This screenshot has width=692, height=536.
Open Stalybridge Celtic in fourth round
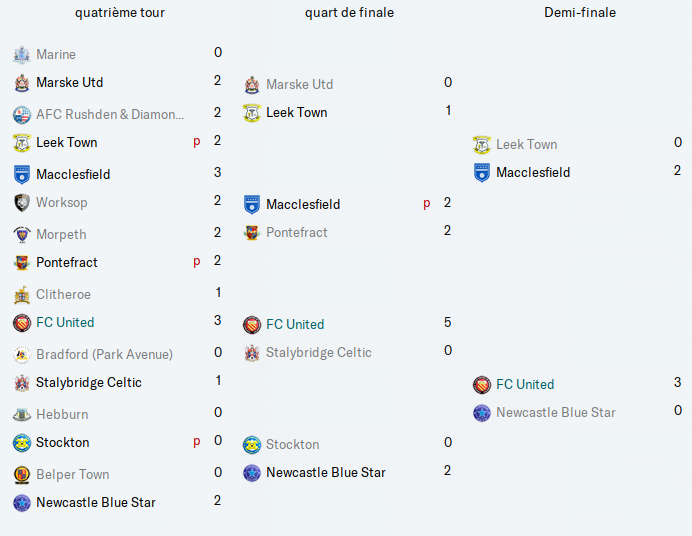(x=89, y=382)
